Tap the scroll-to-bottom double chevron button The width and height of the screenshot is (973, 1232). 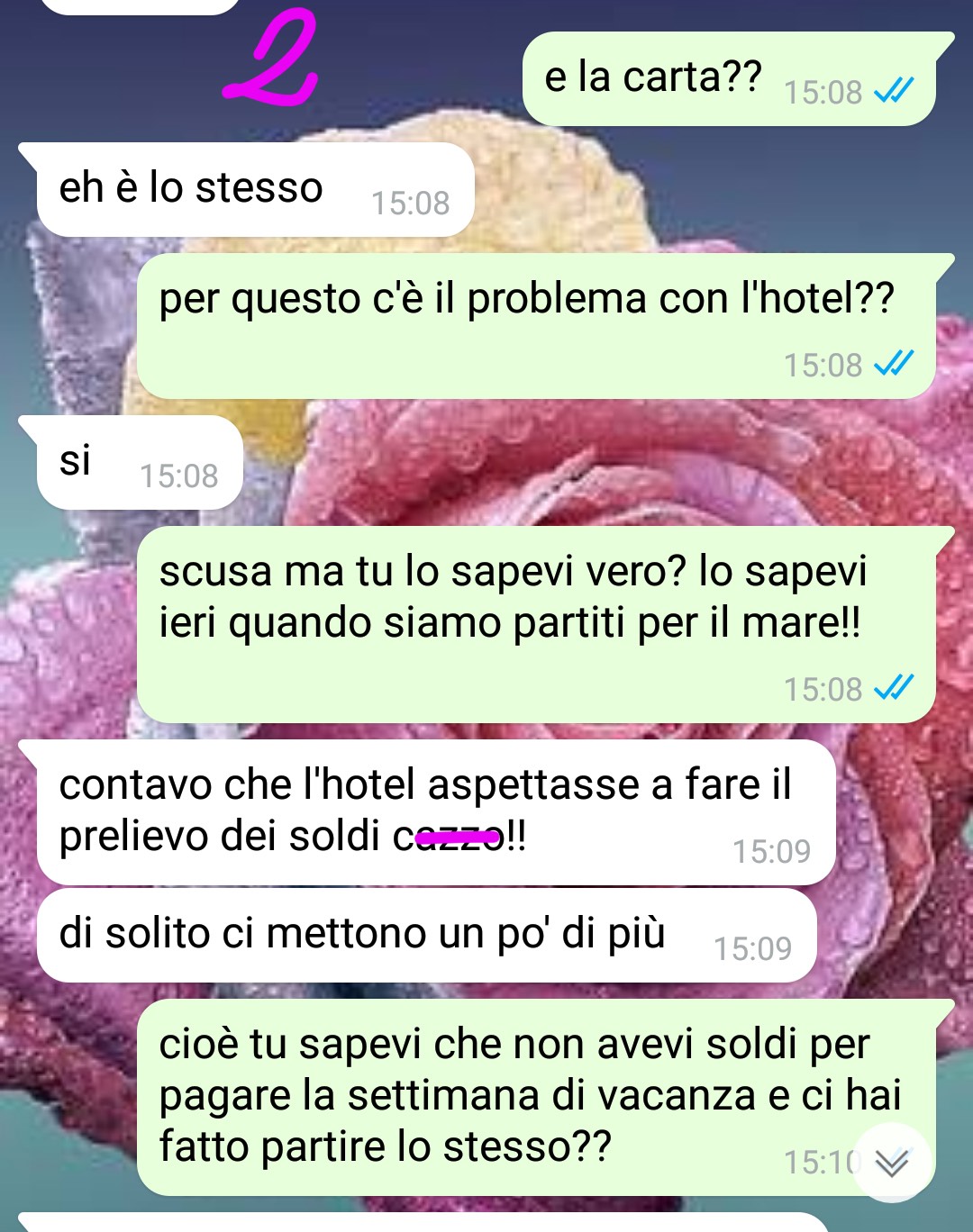(x=892, y=1163)
